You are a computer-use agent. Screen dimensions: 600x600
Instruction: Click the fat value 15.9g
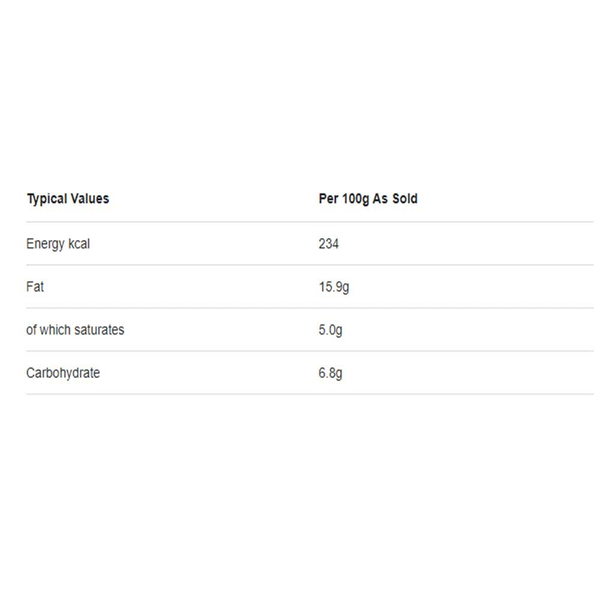333,287
